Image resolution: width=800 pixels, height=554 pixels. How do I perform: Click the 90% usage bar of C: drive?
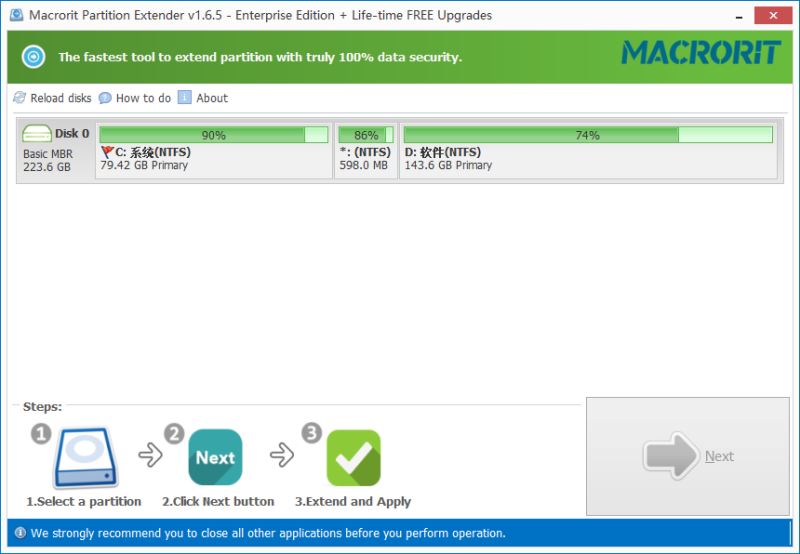(214, 135)
